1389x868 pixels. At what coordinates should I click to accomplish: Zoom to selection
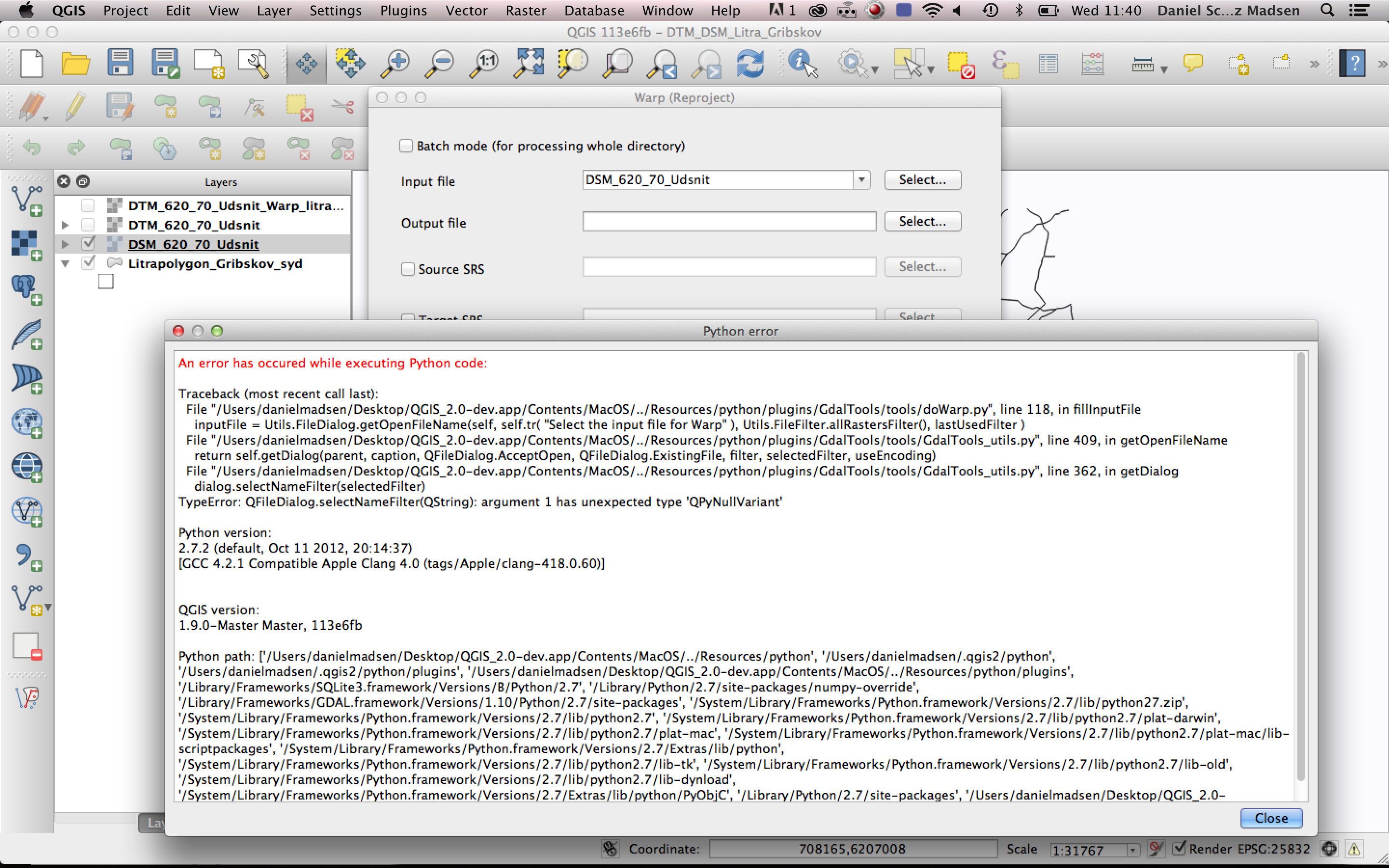click(573, 63)
